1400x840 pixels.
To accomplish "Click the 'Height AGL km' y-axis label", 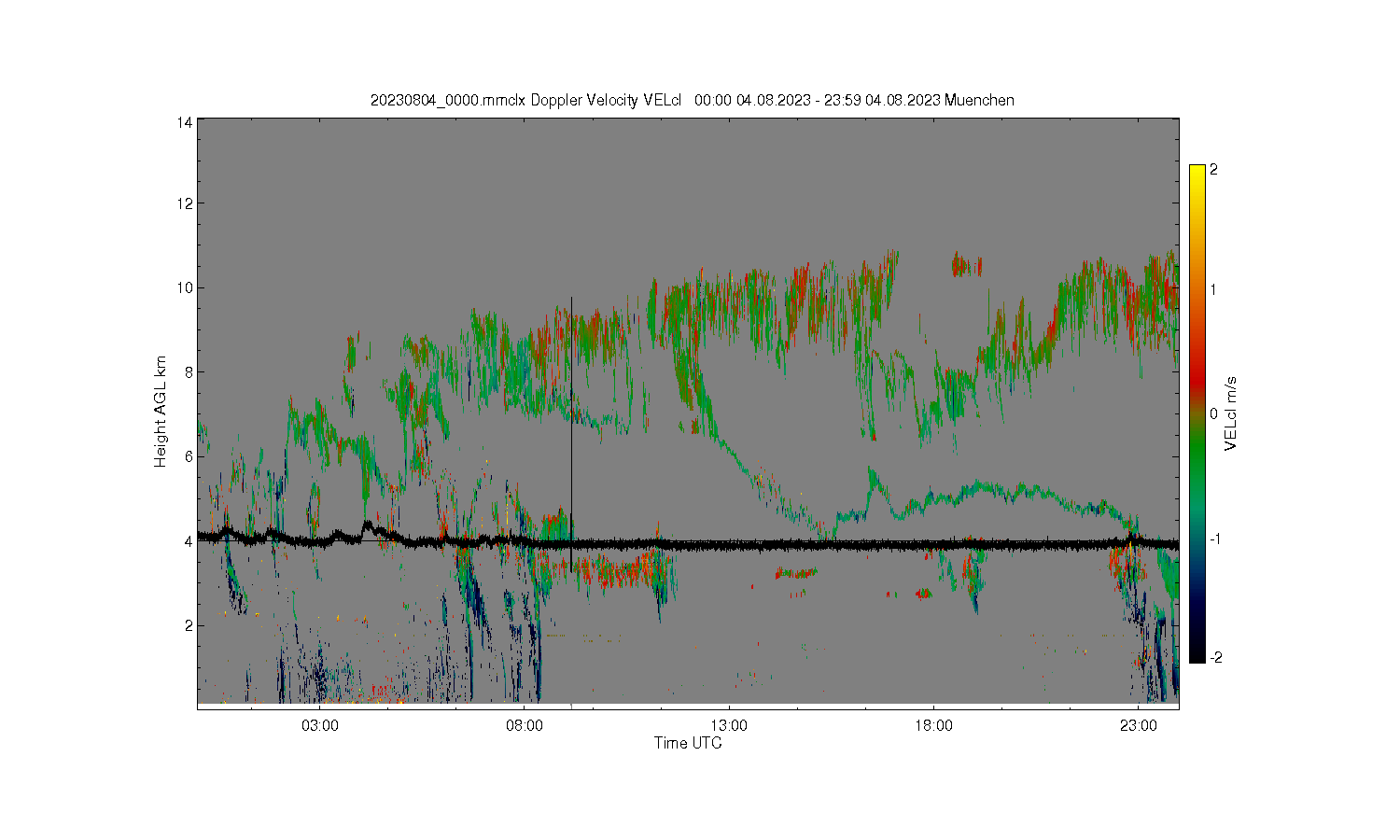I will point(161,412).
